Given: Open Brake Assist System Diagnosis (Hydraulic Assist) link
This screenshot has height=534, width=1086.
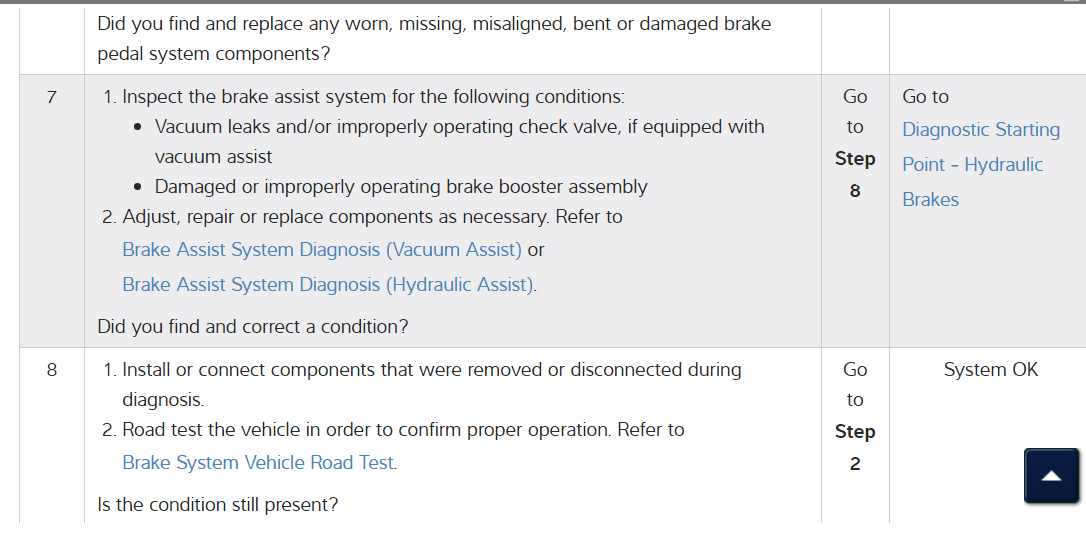Looking at the screenshot, I should 328,284.
